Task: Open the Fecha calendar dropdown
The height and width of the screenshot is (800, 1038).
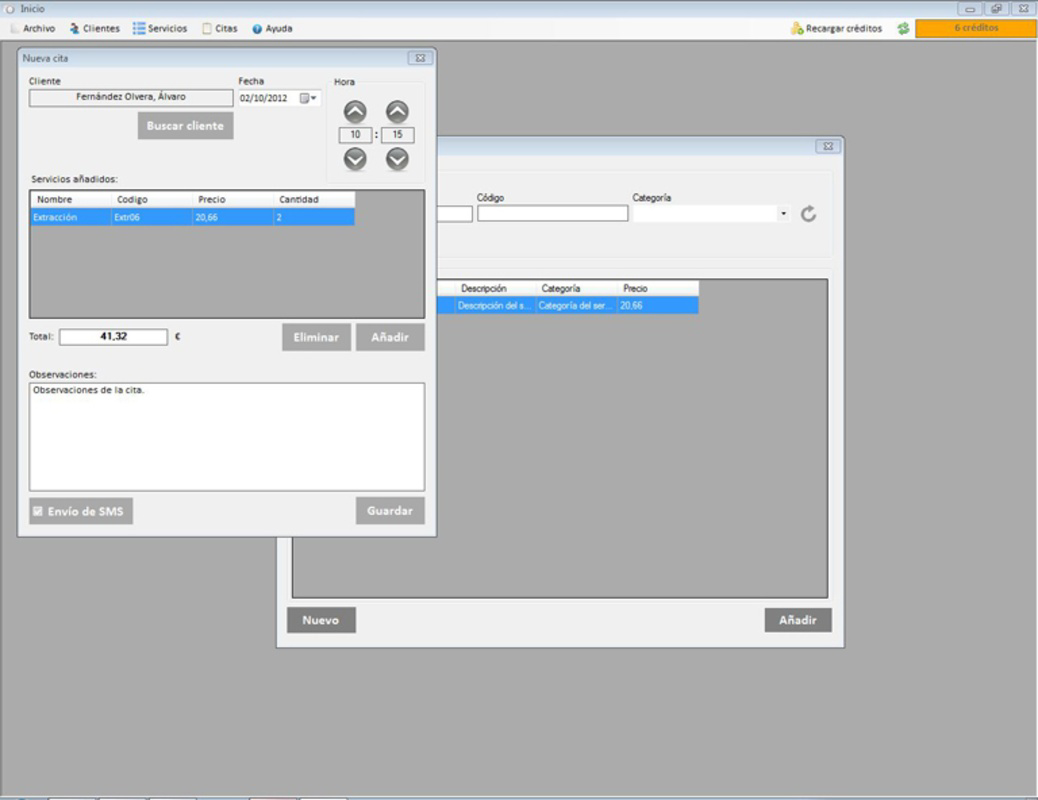Action: [x=308, y=98]
